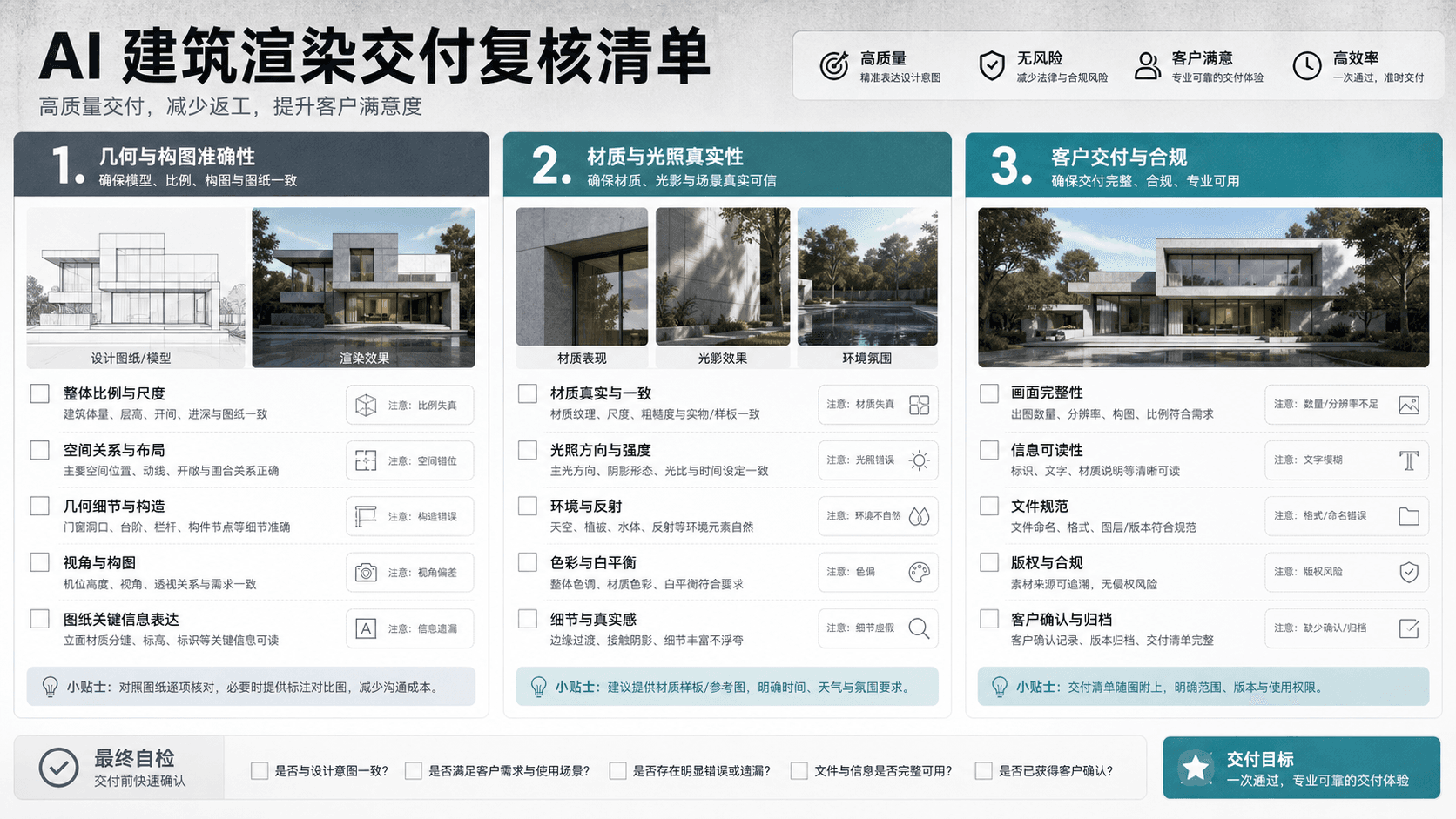The height and width of the screenshot is (819, 1456).
Task: Check 文件与信息是否完整可用 checkbox
Action: 799,771
